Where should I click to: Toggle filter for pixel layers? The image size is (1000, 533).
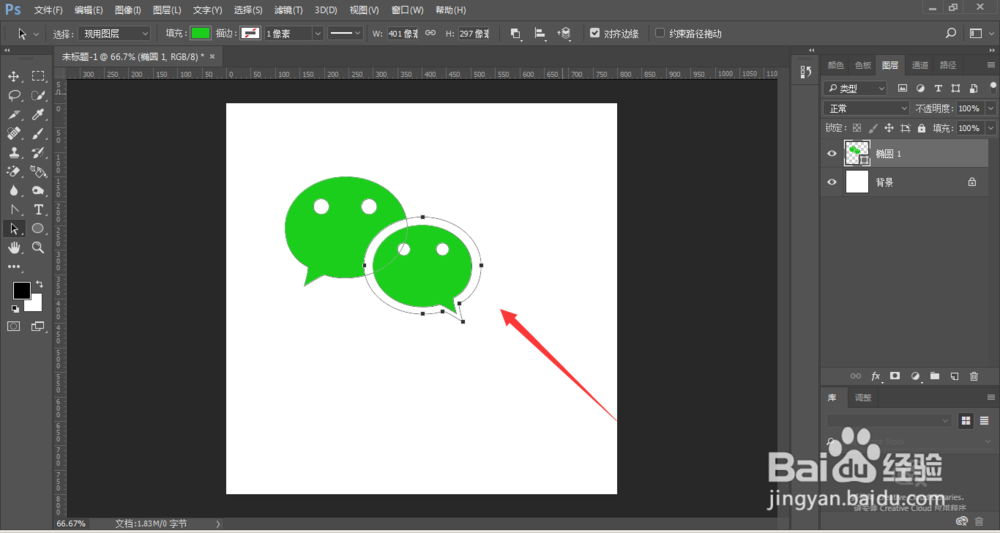pos(902,89)
